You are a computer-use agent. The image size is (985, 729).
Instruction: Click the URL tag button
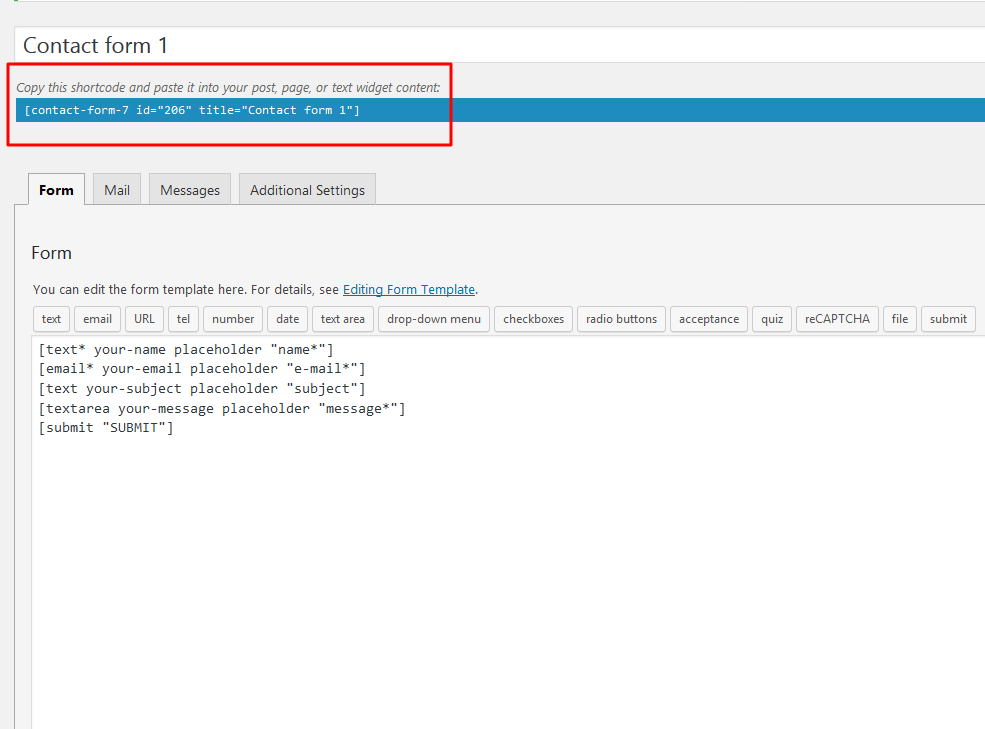pyautogui.click(x=145, y=319)
